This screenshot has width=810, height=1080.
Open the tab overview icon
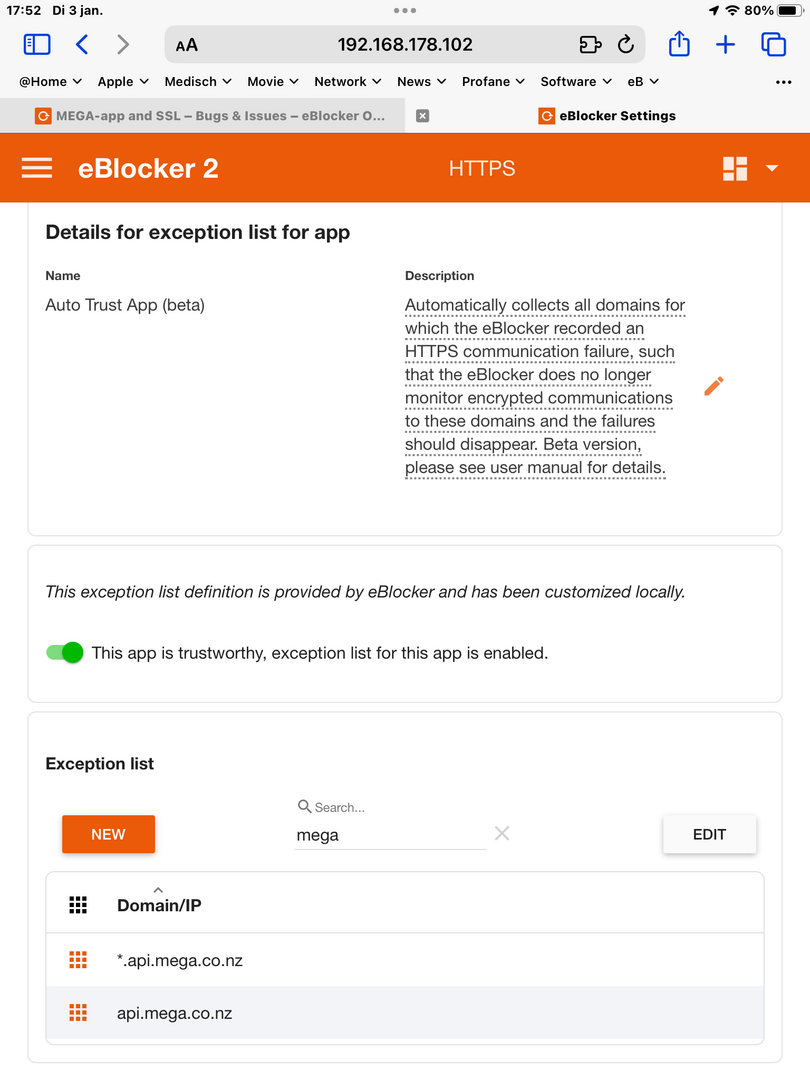(773, 45)
